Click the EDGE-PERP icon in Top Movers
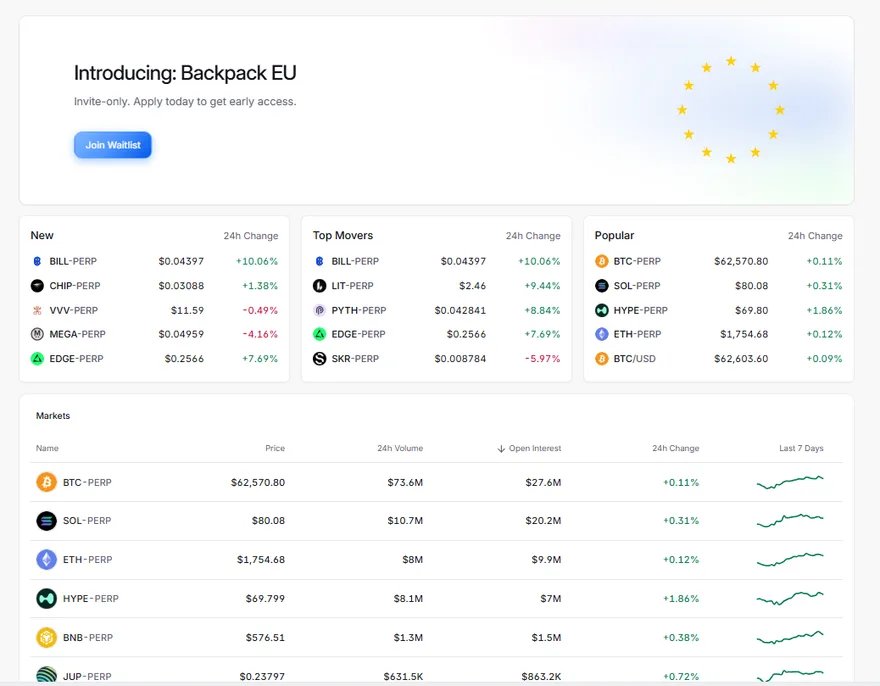Screen dimensions: 880x686 (319, 334)
